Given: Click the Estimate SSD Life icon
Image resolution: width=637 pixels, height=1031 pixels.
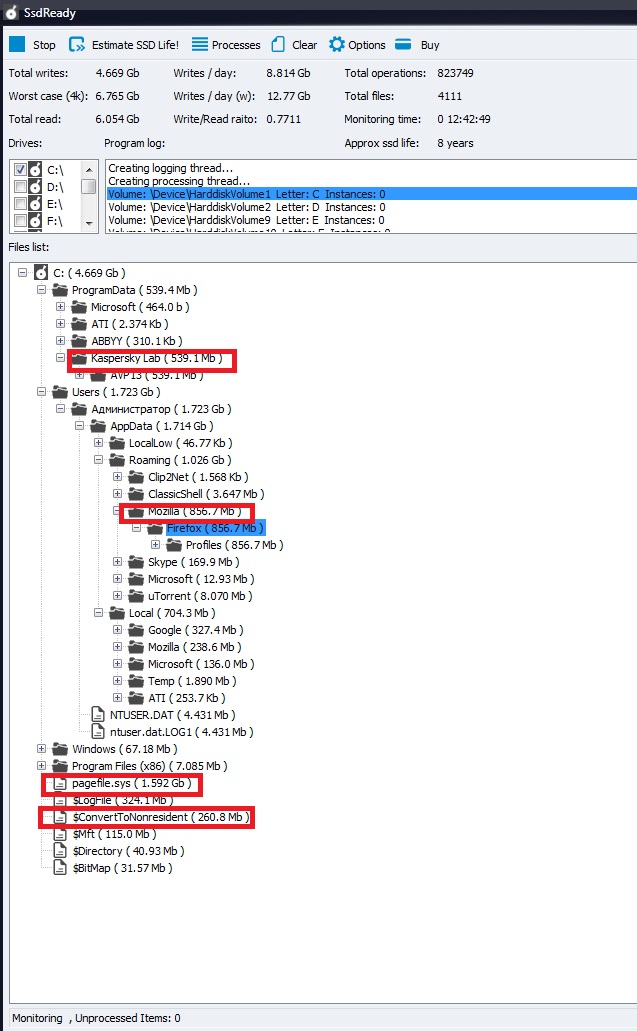Looking at the screenshot, I should [77, 44].
